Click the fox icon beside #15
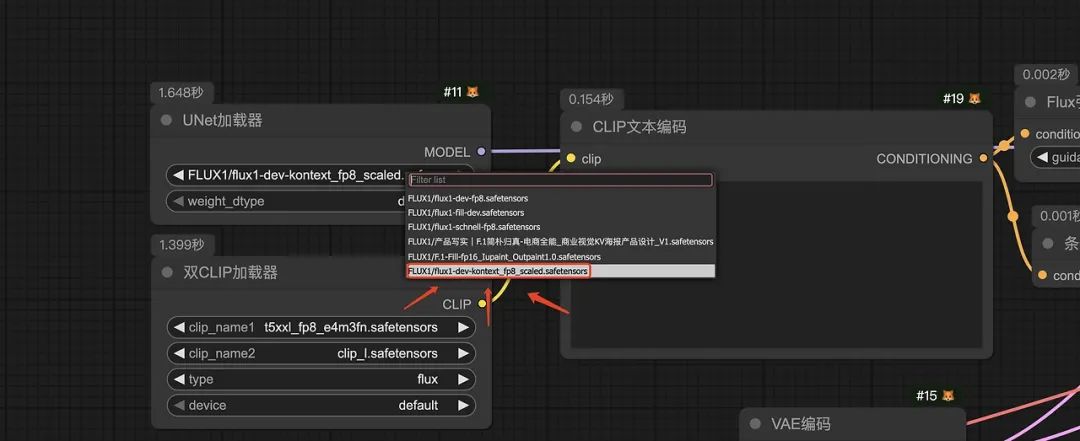The width and height of the screenshot is (1080, 441). tap(948, 396)
